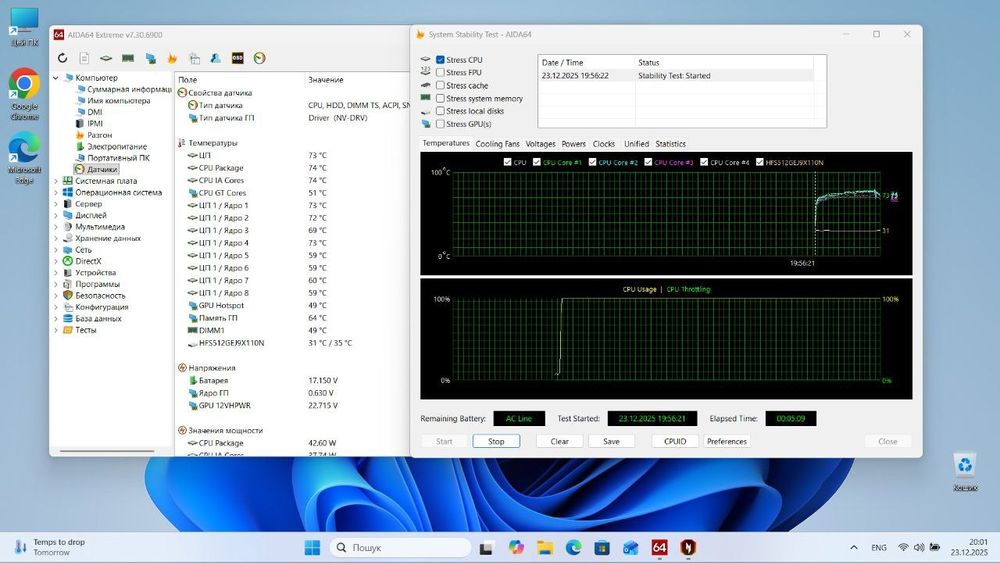Click the Clear button
This screenshot has width=1000, height=563.
tap(559, 441)
